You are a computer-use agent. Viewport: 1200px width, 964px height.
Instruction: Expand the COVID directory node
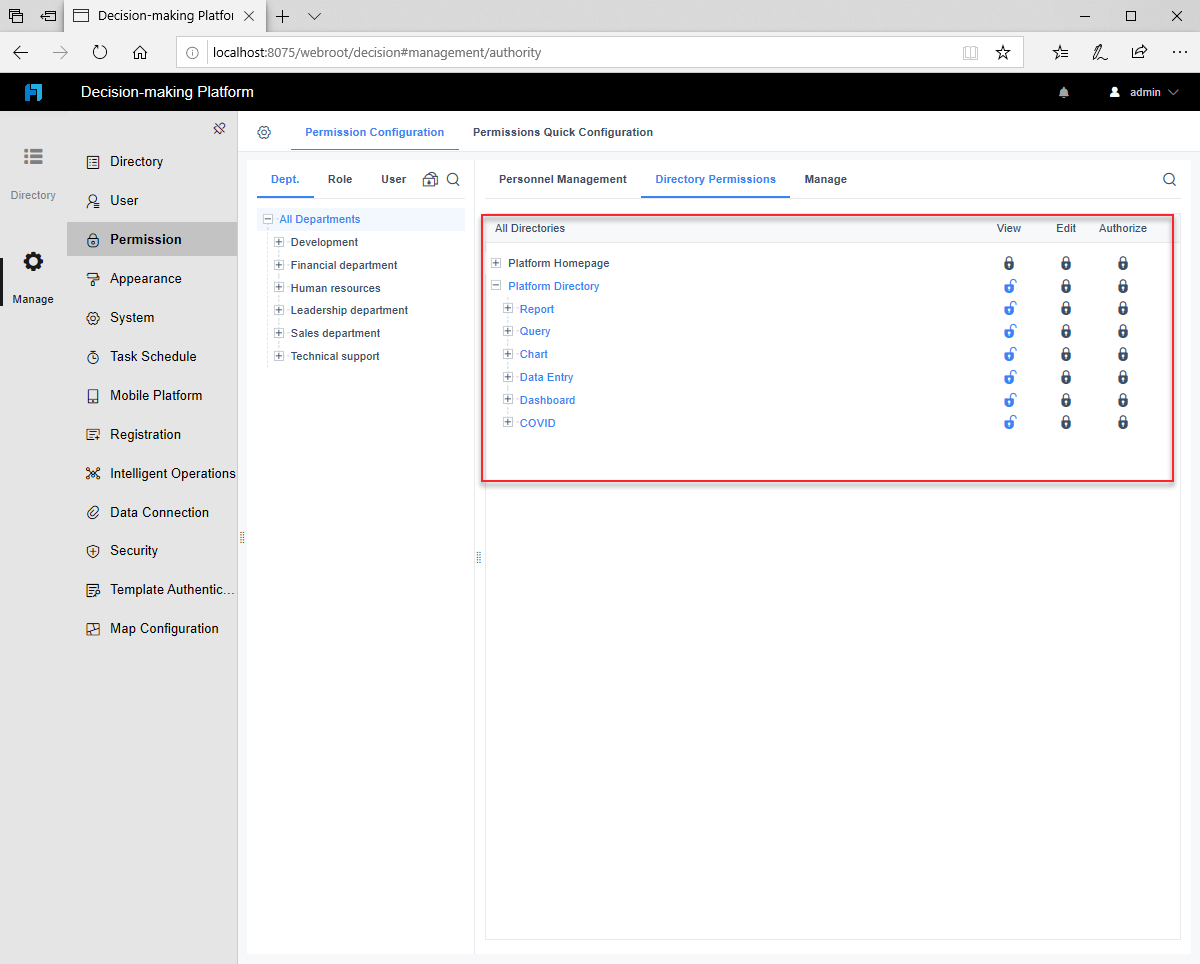(x=507, y=422)
